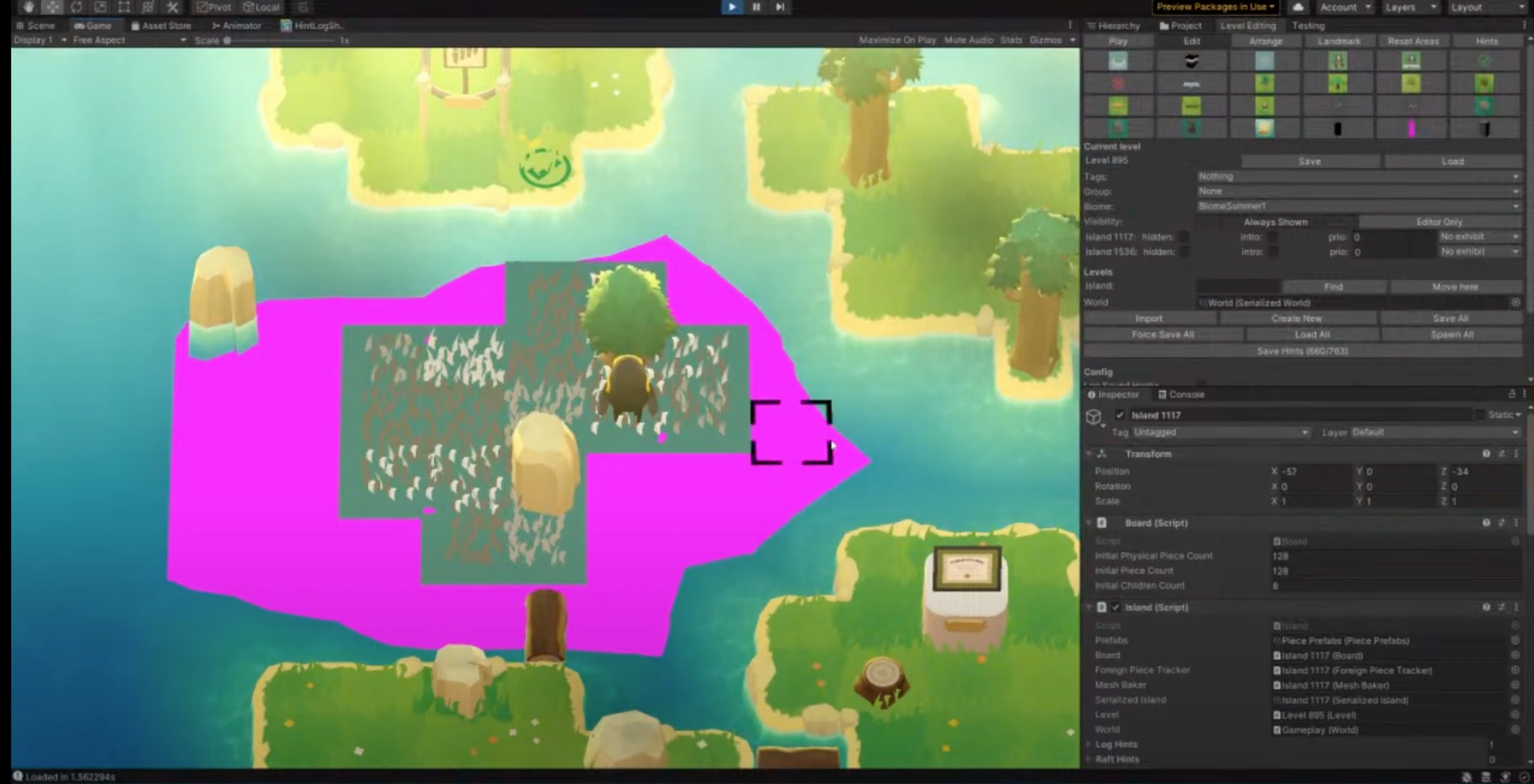Image resolution: width=1534 pixels, height=784 pixels.
Task: Toggle Maximize On Play
Action: pos(897,40)
